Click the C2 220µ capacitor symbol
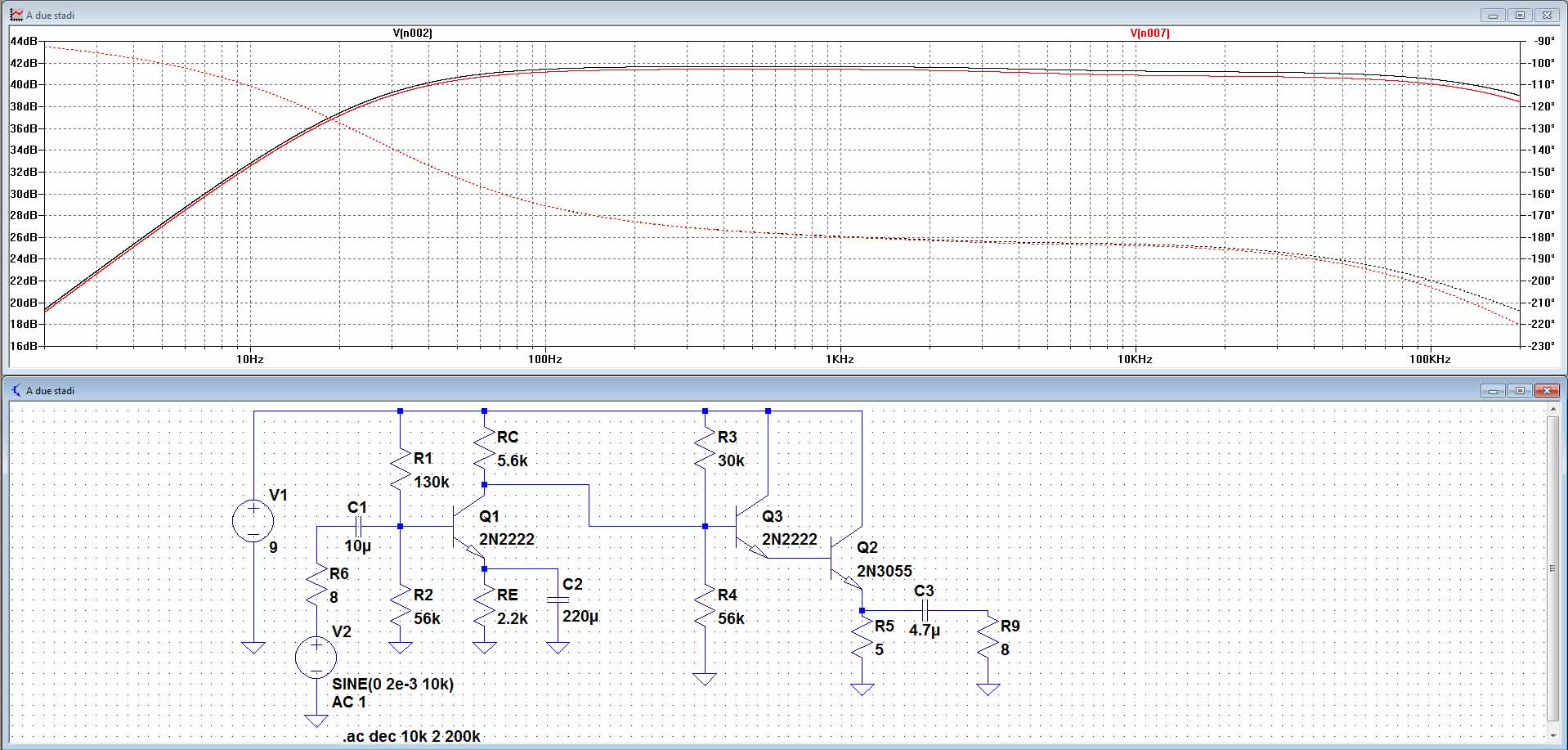This screenshot has width=1568, height=750. (558, 600)
